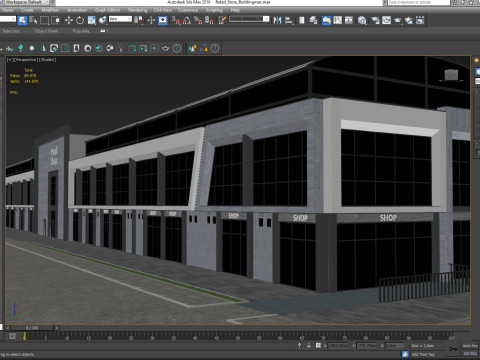Open Customize menu
The height and width of the screenshot is (360, 480).
click(x=188, y=10)
